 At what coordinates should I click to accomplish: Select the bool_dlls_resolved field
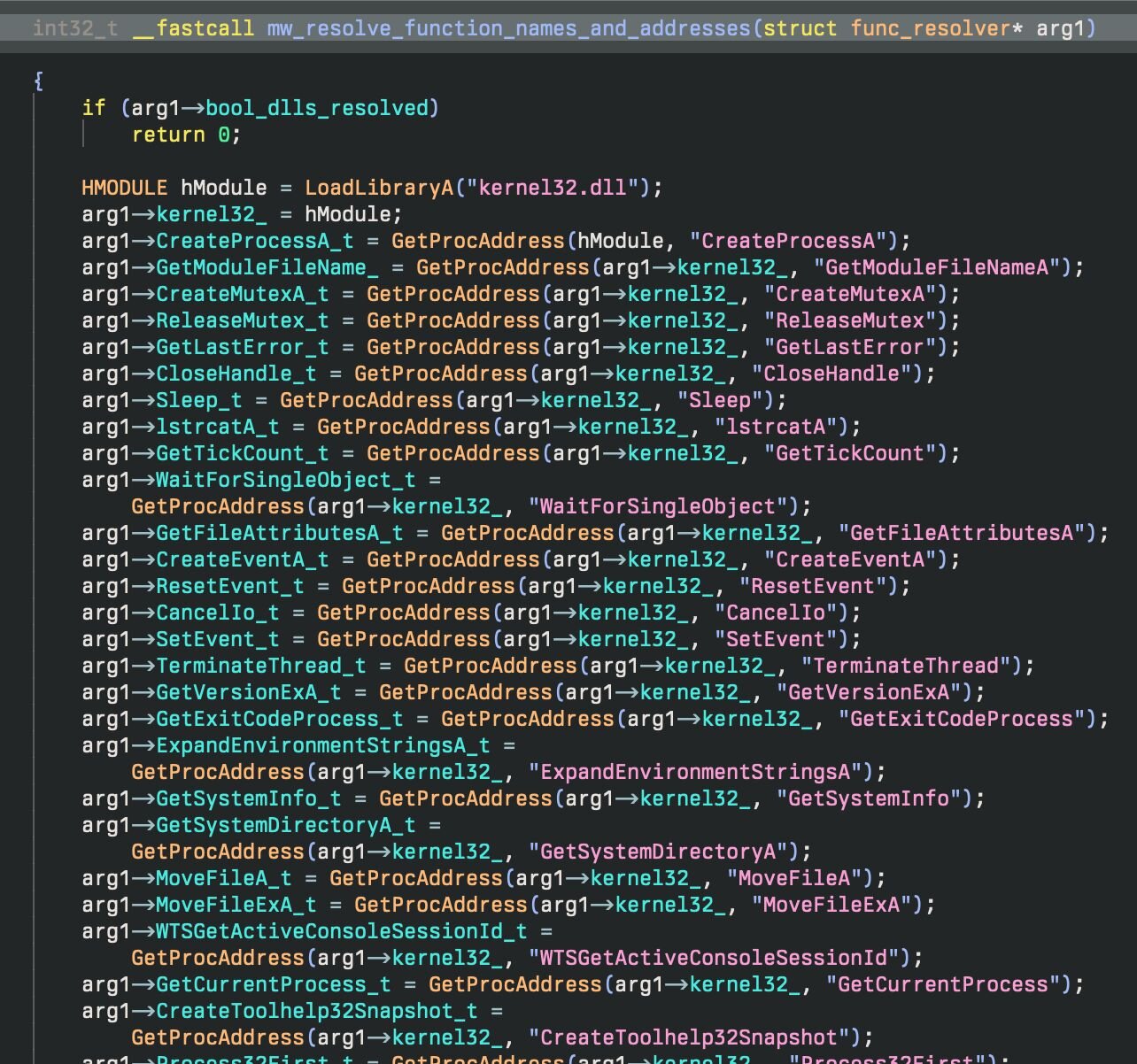click(317, 108)
